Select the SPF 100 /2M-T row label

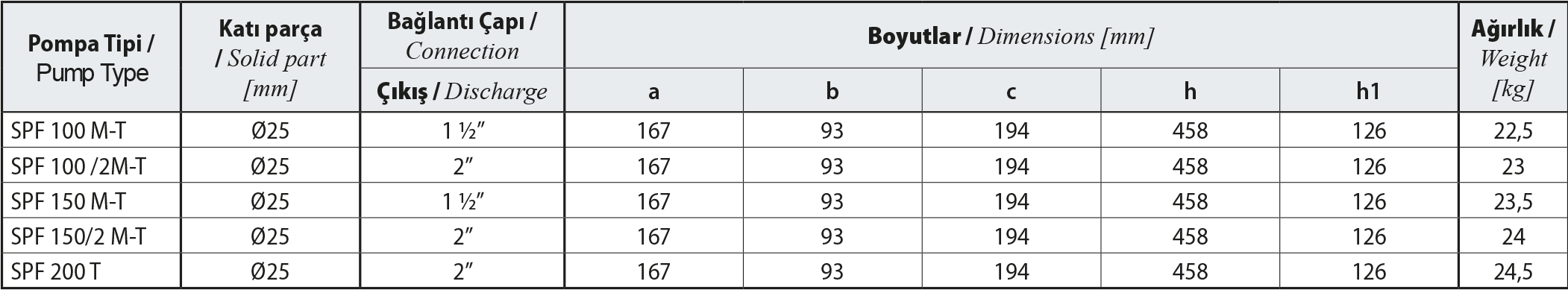click(x=78, y=166)
